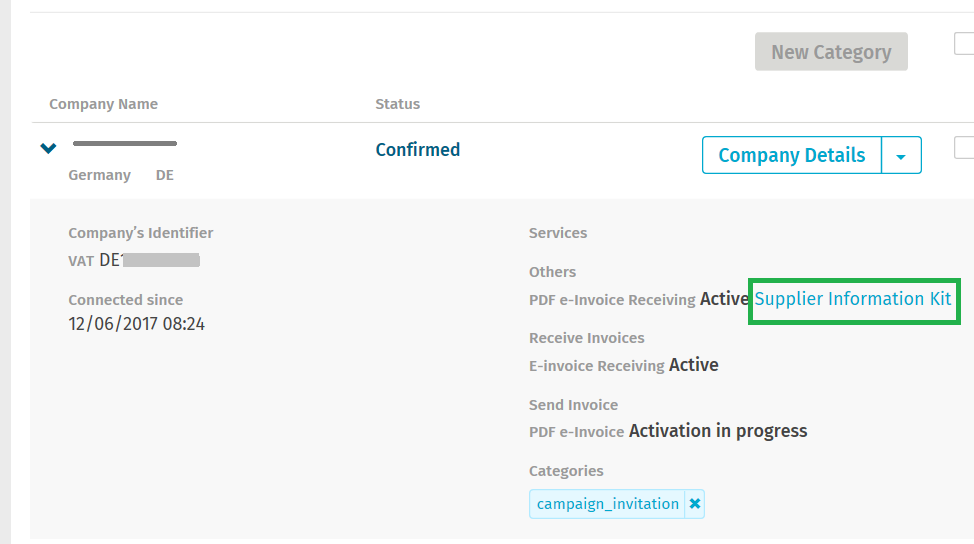Tick the checkbox in the company row
Viewport: 974px width, 544px height.
tap(964, 148)
